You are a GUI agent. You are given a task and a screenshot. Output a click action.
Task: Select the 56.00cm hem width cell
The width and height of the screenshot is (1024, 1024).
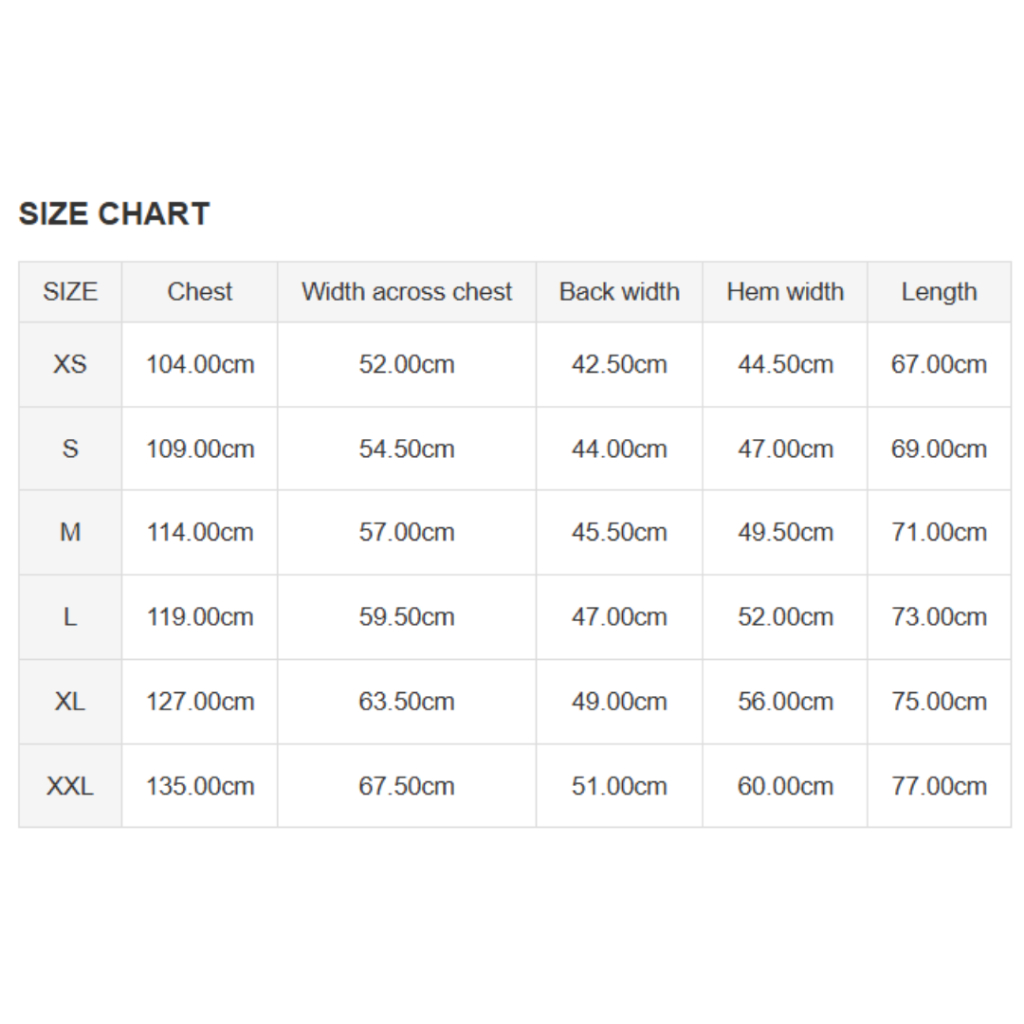[x=785, y=701]
